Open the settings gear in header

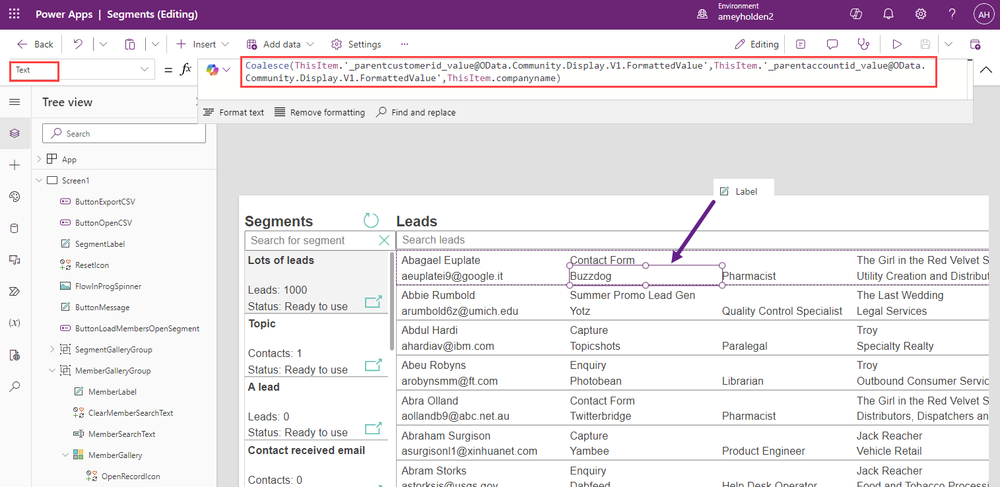(x=920, y=14)
